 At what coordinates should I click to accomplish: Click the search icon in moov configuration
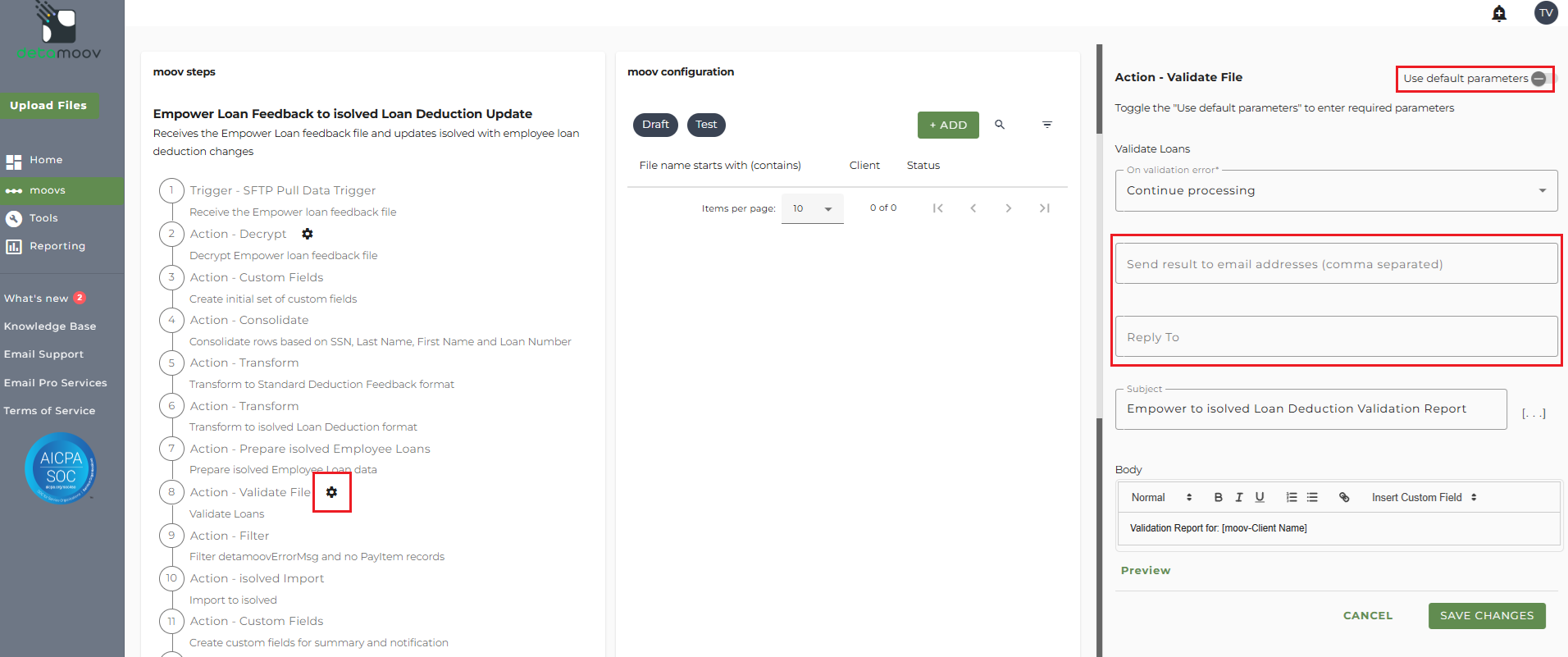click(1000, 125)
